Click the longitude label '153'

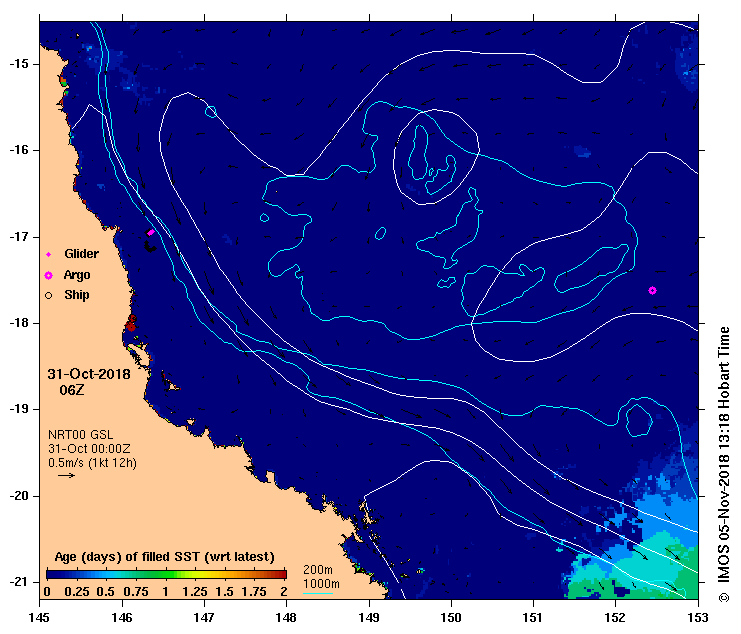698,617
